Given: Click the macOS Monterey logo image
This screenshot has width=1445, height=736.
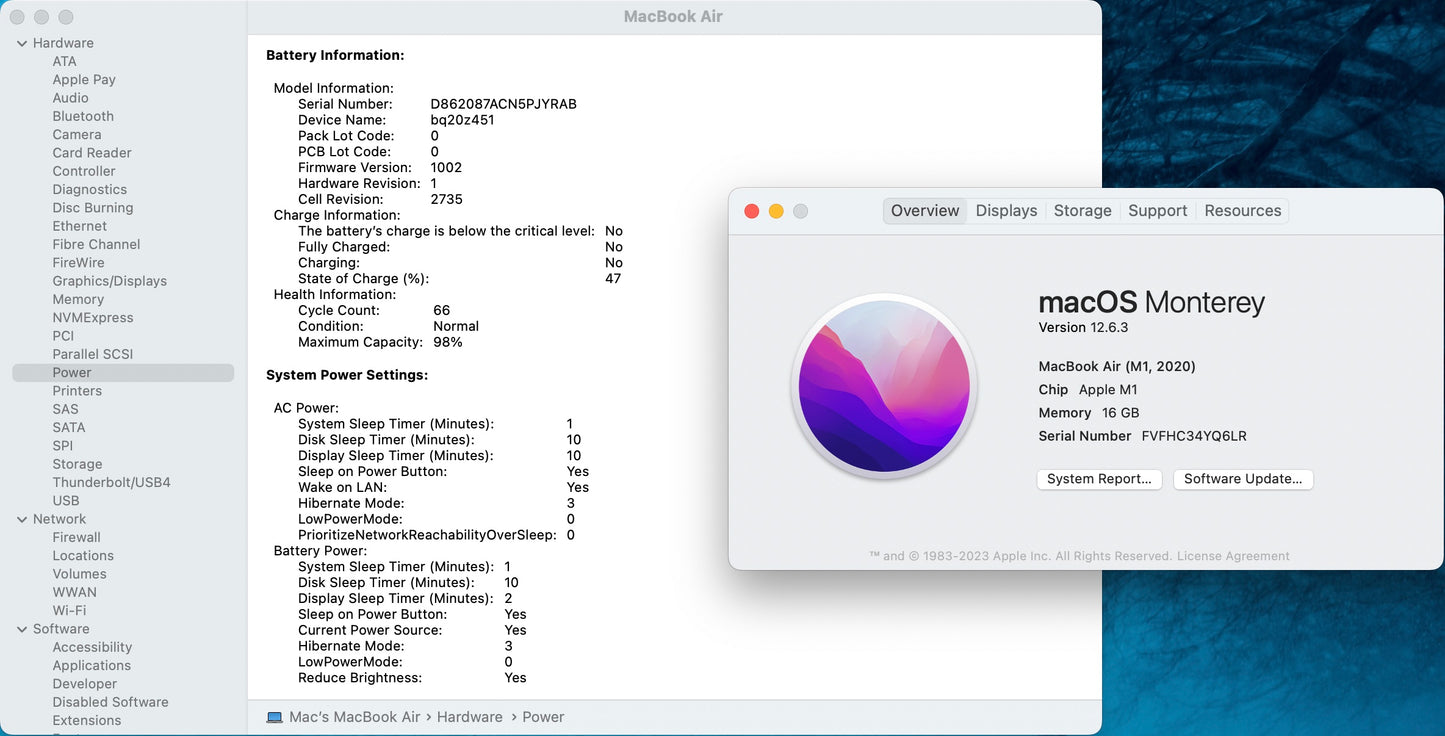Looking at the screenshot, I should [x=884, y=386].
